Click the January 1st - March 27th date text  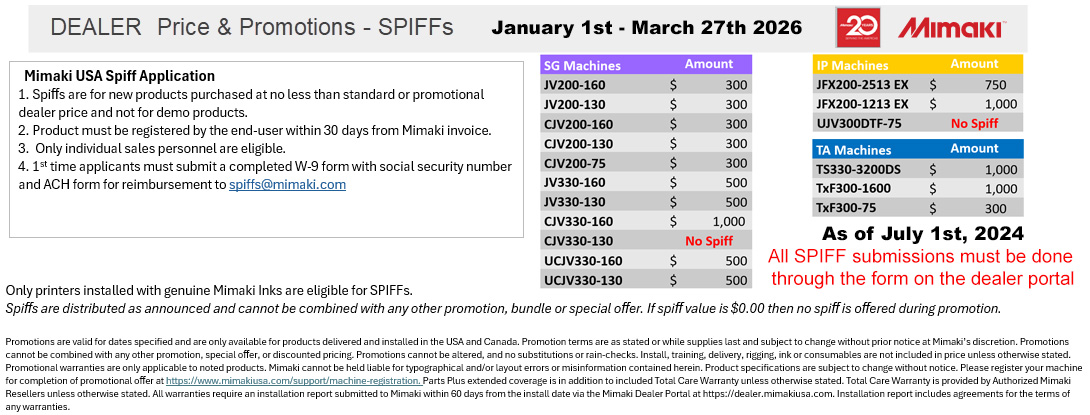click(x=646, y=27)
